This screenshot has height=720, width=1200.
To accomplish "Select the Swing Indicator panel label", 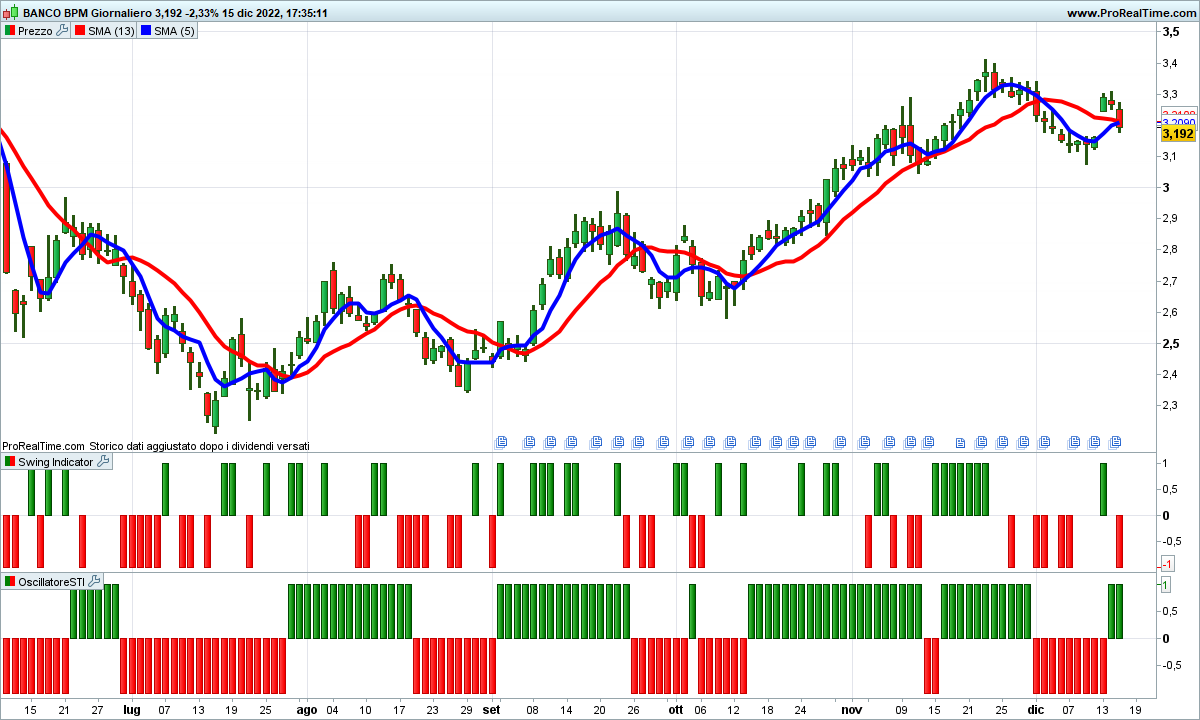I will (x=56, y=462).
